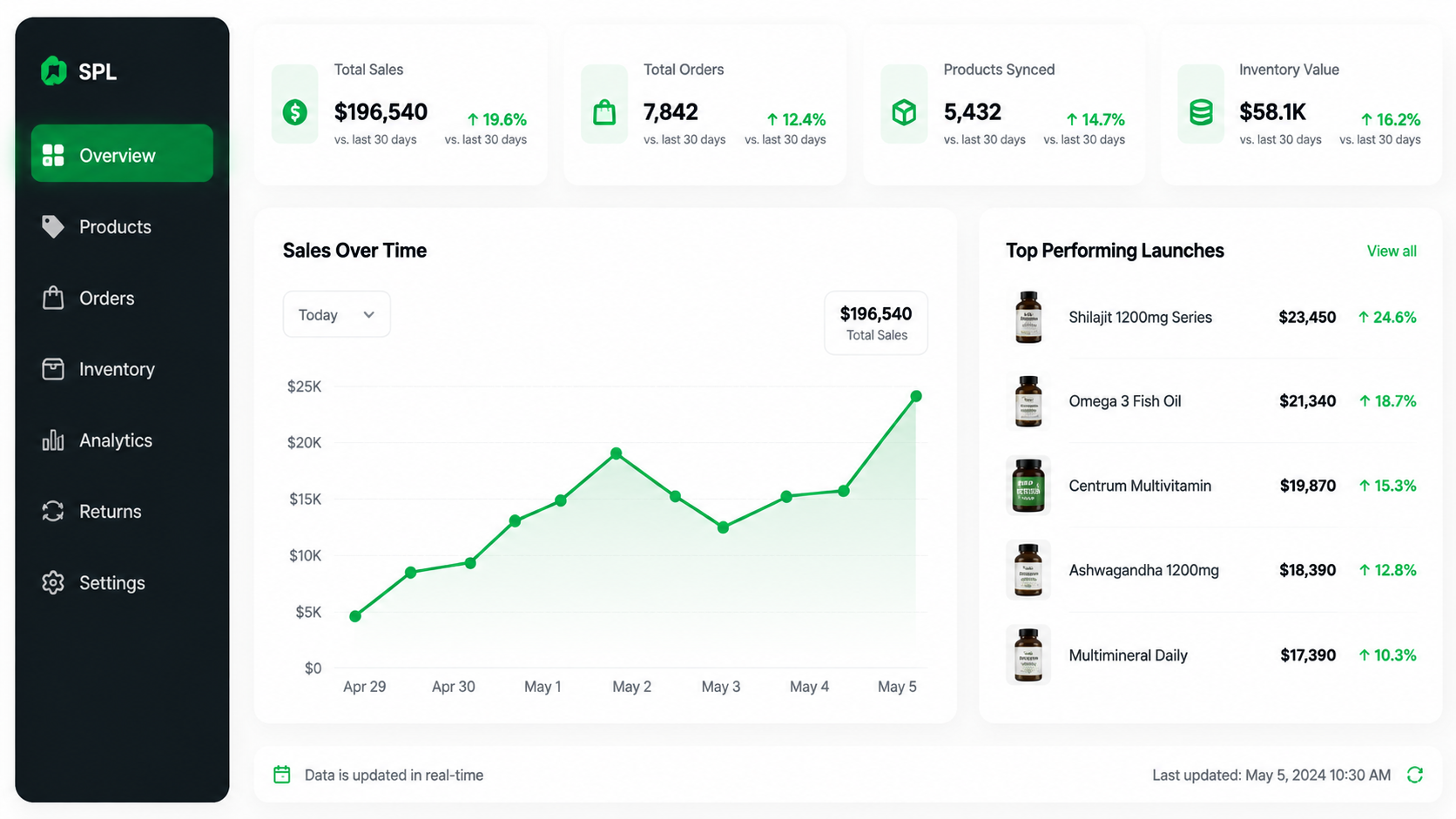Screen dimensions: 1456x819
Task: Click the View all launches link
Action: [x=1392, y=251]
